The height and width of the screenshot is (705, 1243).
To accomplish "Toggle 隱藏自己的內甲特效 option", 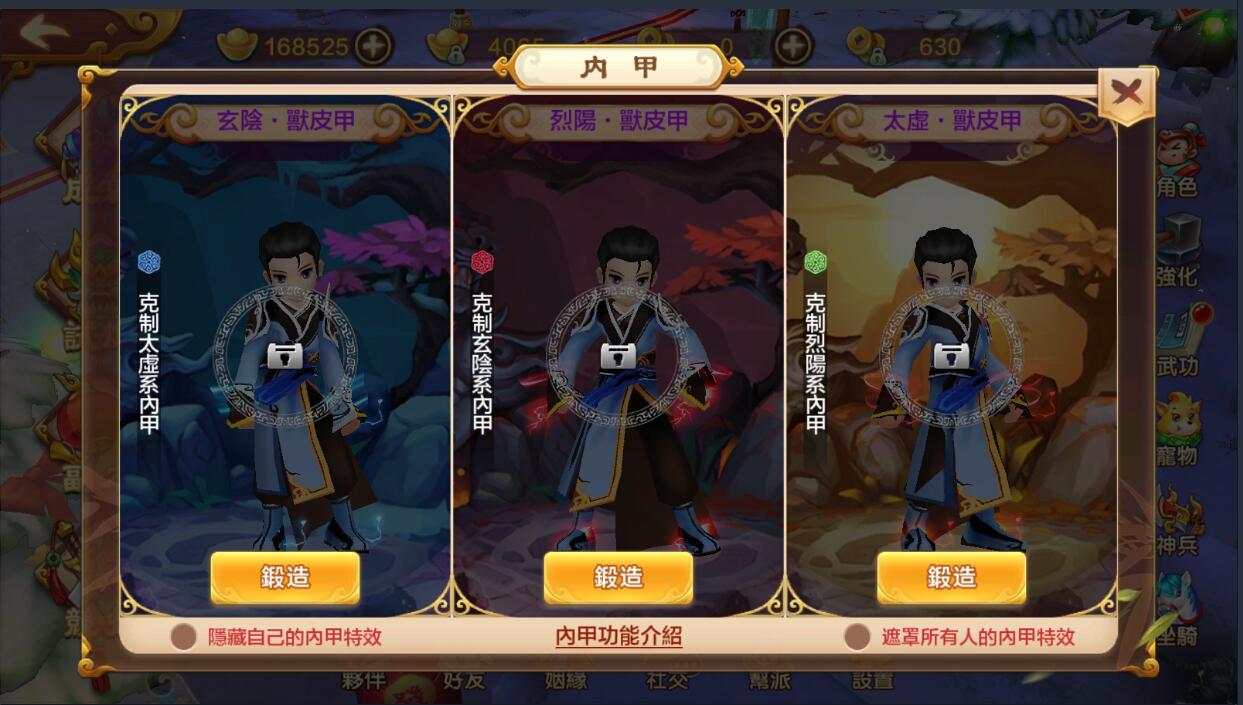I will [x=183, y=637].
